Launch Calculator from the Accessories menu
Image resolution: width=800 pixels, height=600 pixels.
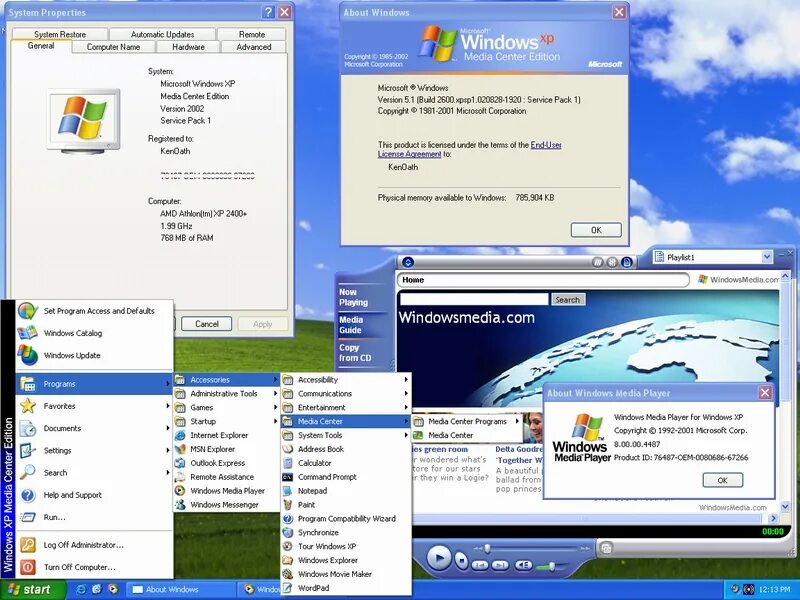317,464
